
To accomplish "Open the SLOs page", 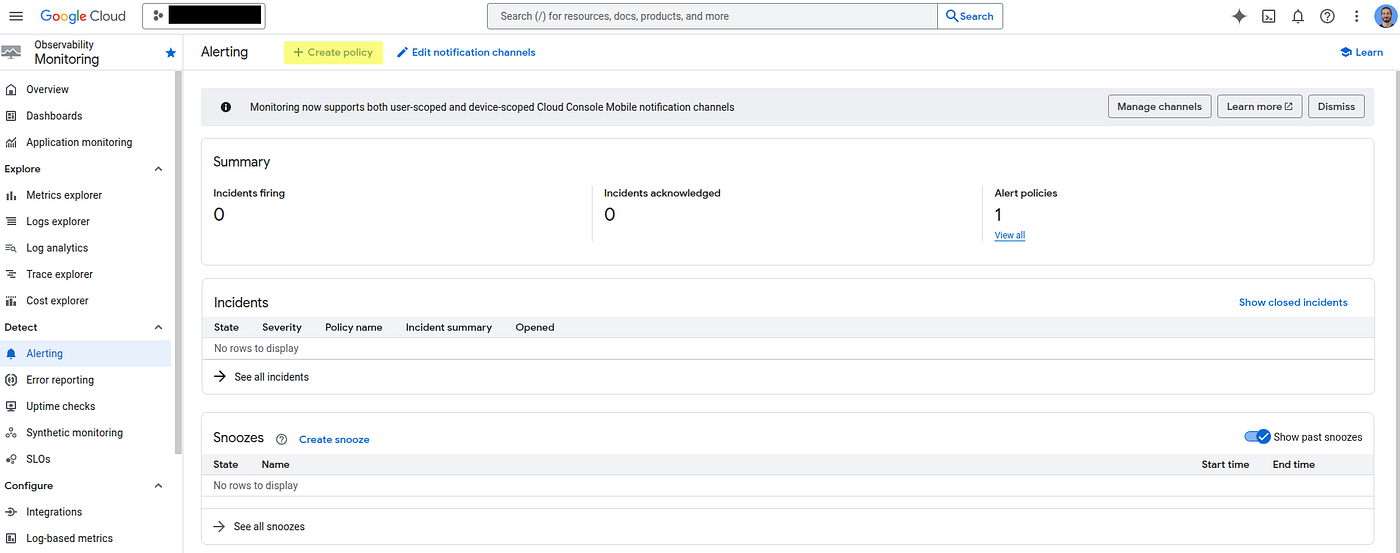I will point(38,459).
